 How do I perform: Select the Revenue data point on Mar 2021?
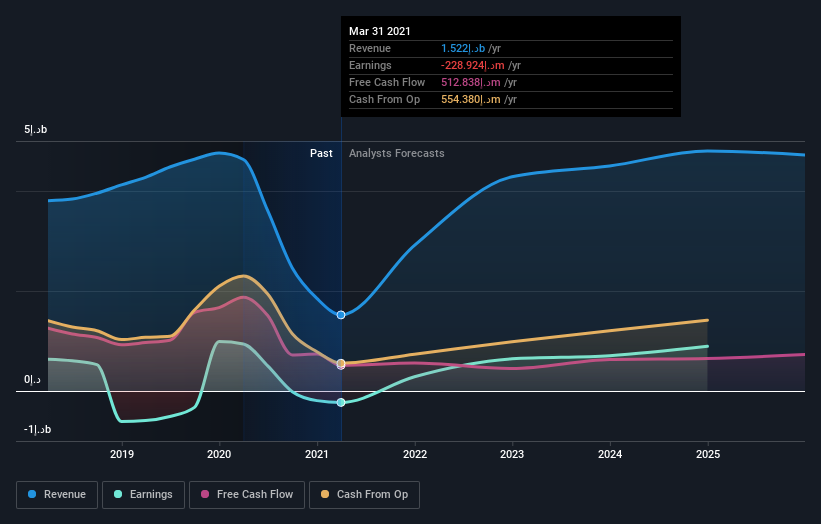341,315
